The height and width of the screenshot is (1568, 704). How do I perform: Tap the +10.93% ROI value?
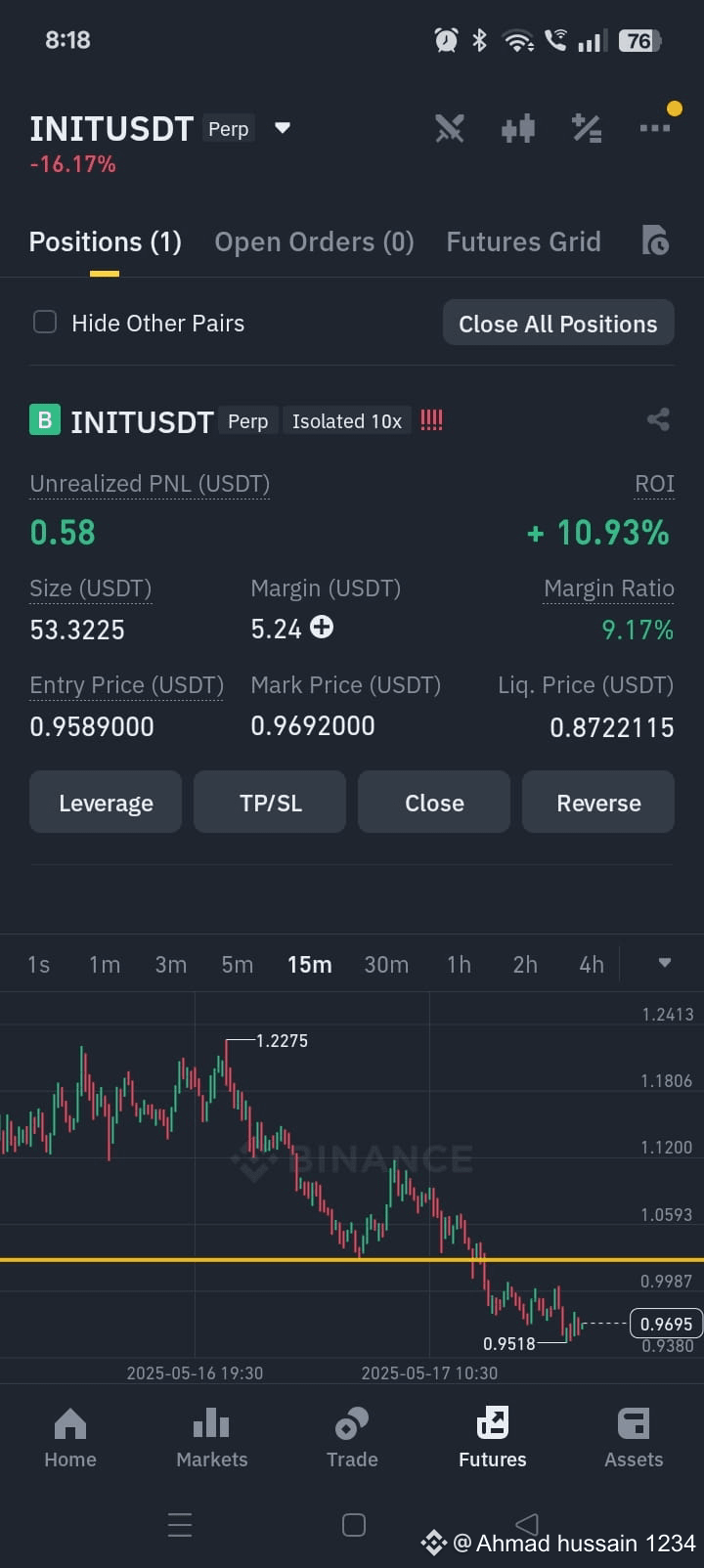pyautogui.click(x=598, y=533)
